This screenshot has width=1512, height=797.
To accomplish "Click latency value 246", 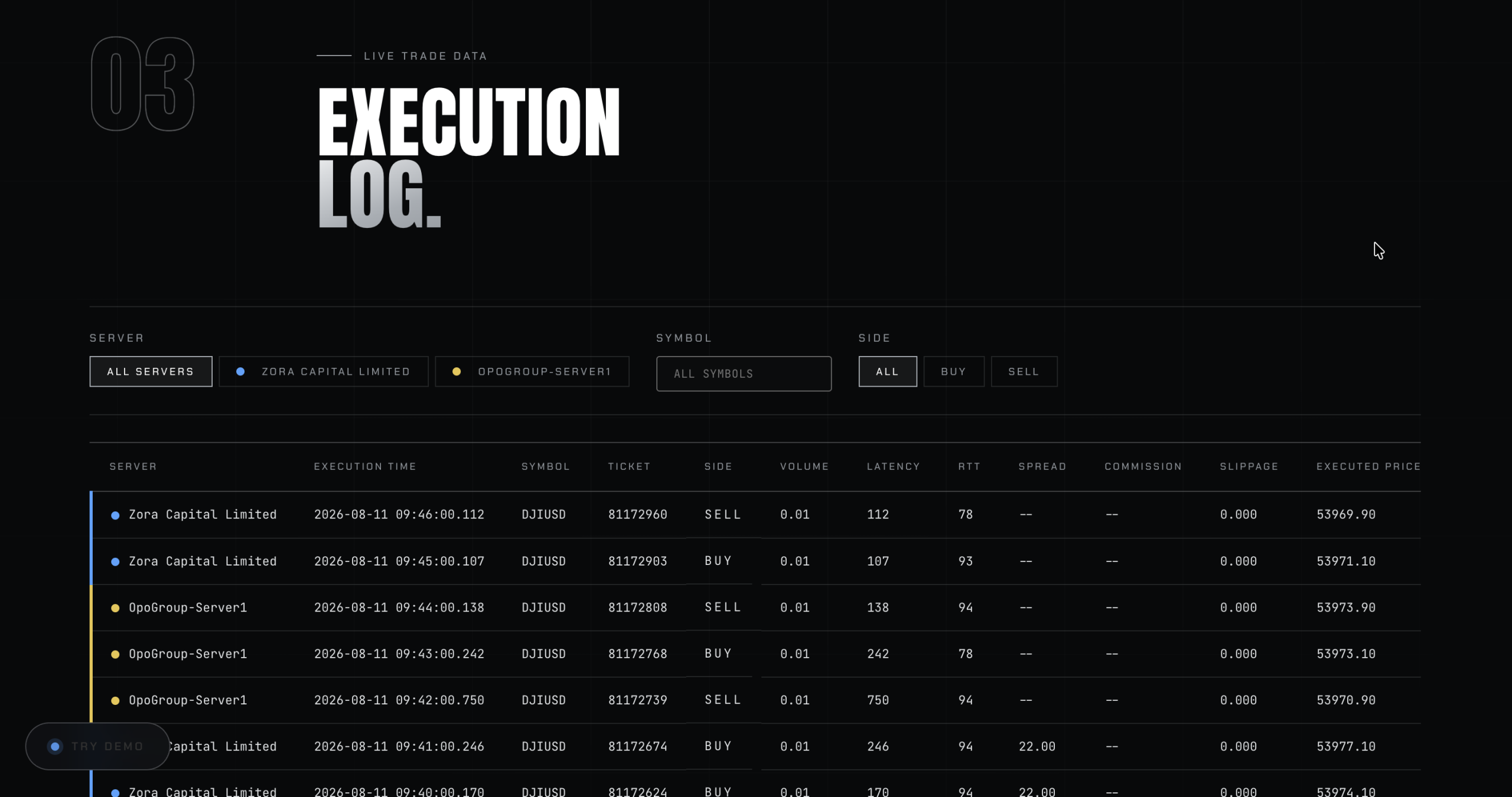I will click(878, 747).
